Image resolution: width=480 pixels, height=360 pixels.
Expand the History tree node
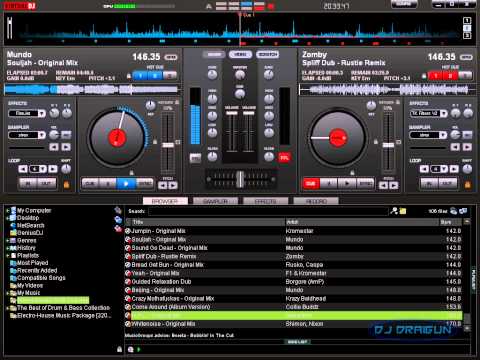7,248
